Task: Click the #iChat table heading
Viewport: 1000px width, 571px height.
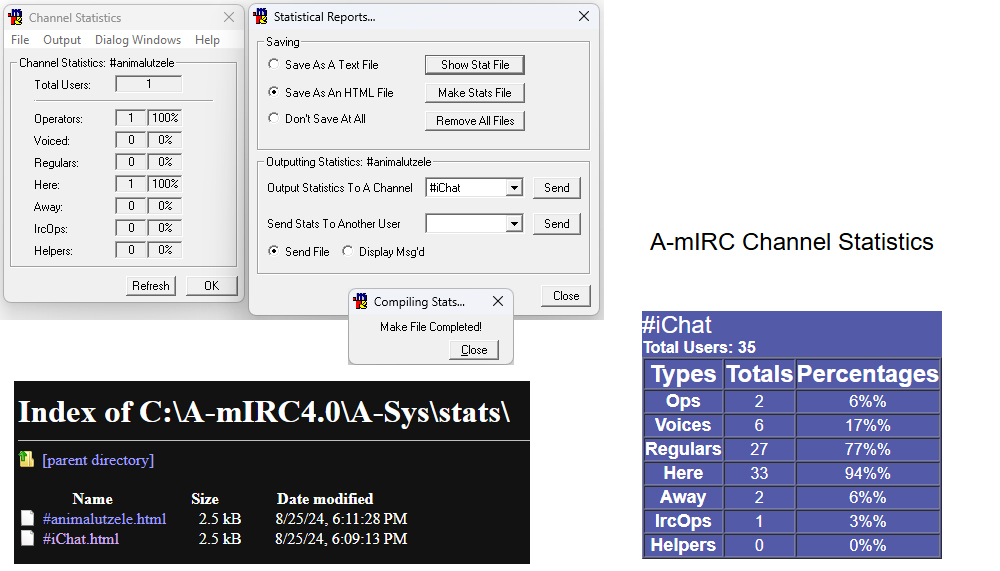Action: coord(677,325)
